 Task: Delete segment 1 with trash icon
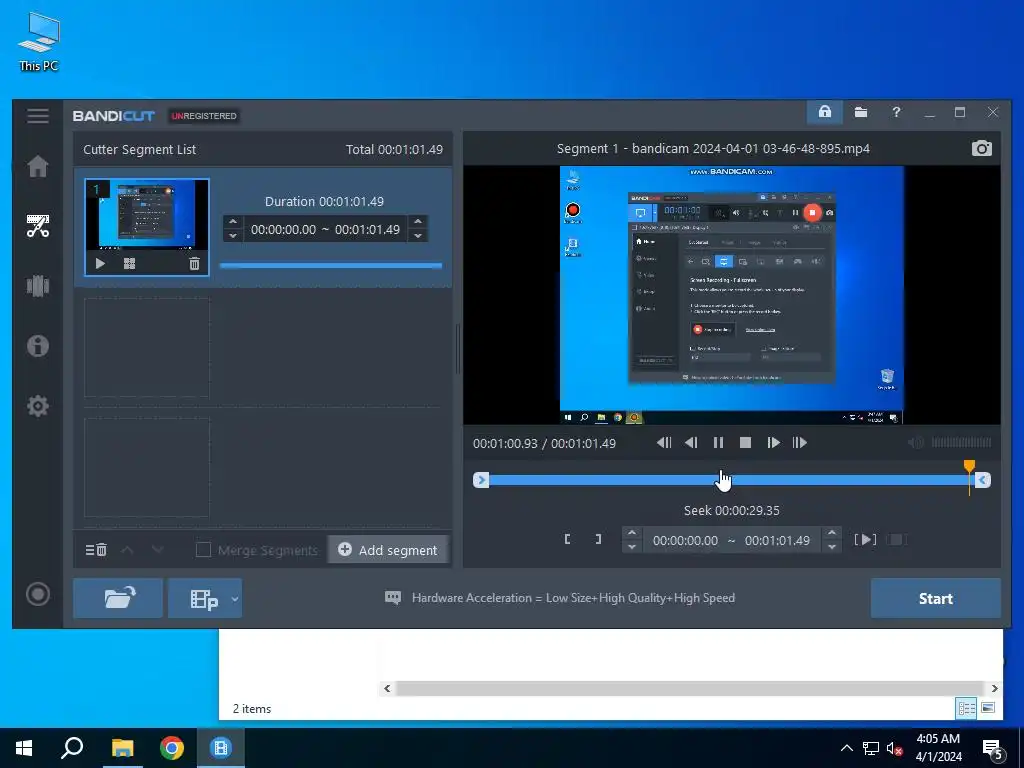tap(194, 264)
